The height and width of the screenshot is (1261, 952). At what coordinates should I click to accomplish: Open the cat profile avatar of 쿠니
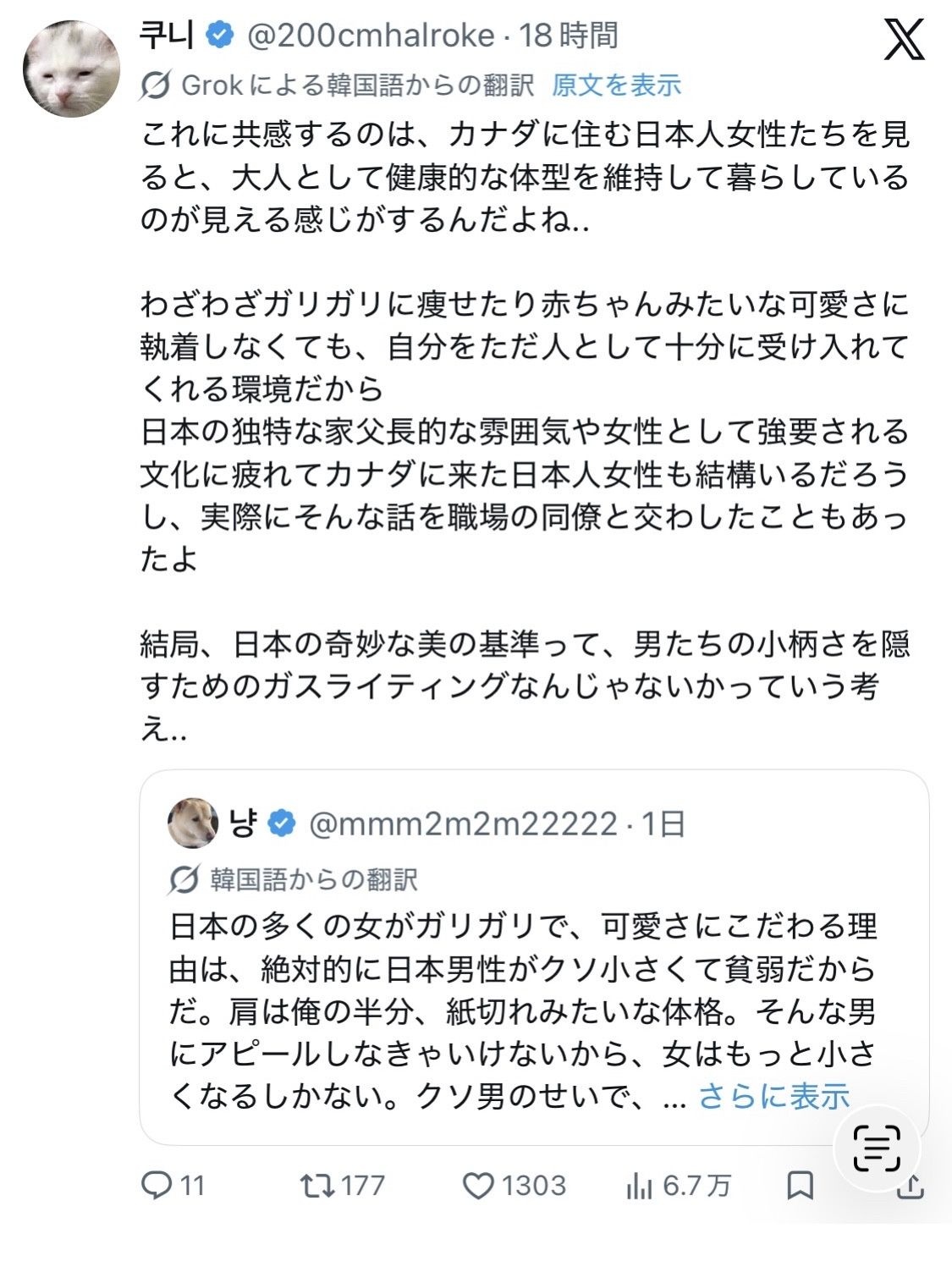pos(71,68)
